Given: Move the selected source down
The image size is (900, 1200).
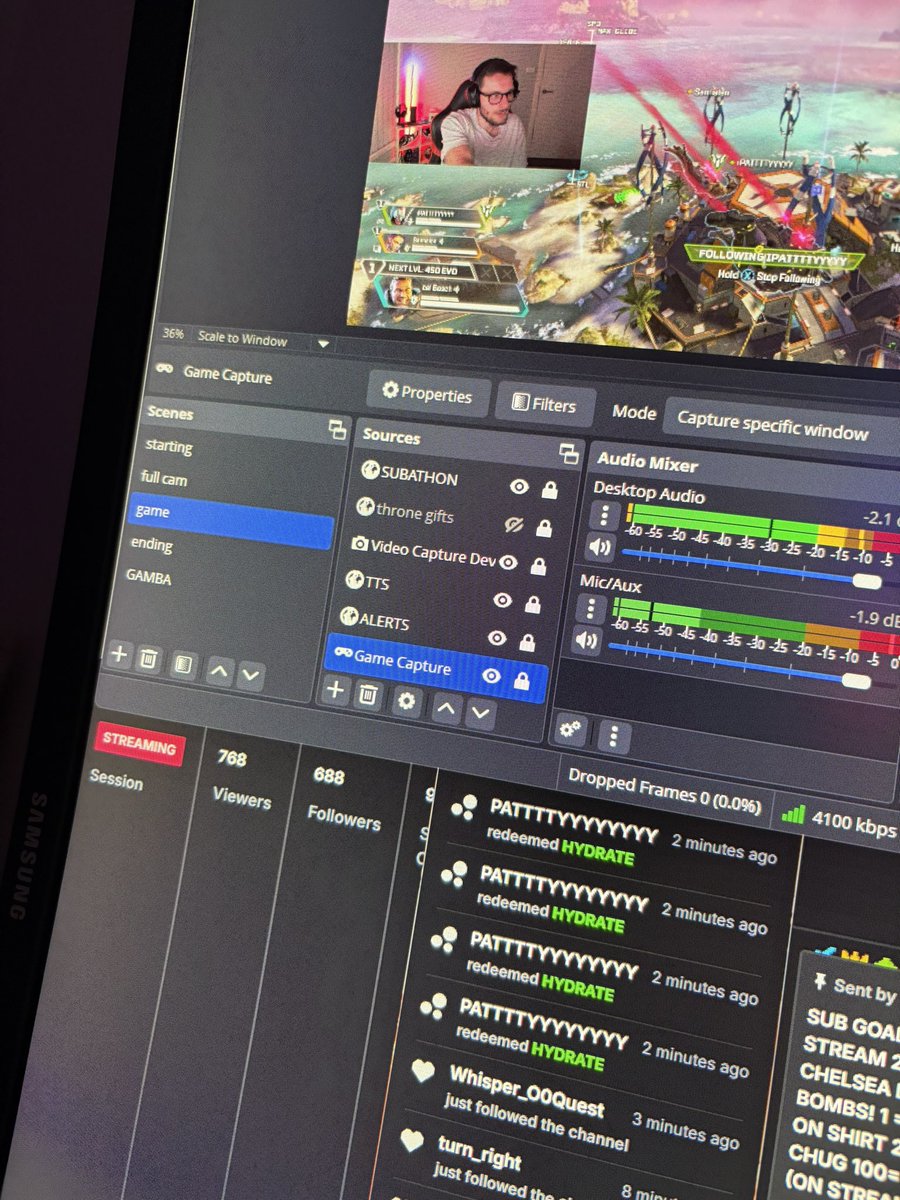Looking at the screenshot, I should click(481, 712).
